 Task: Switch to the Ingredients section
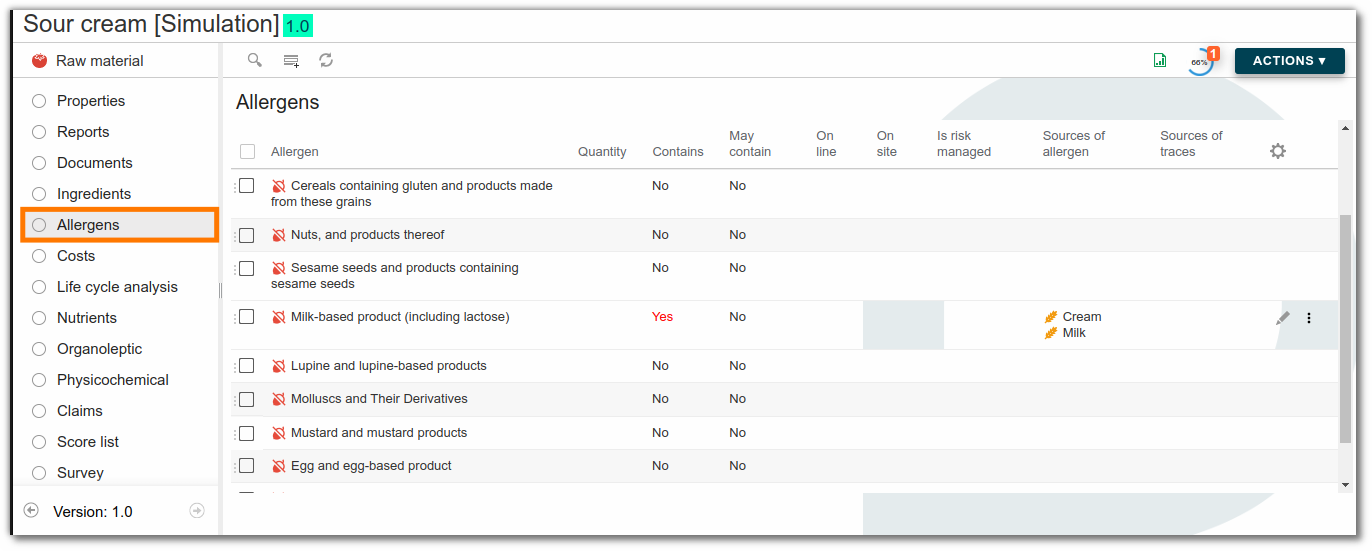(x=94, y=194)
